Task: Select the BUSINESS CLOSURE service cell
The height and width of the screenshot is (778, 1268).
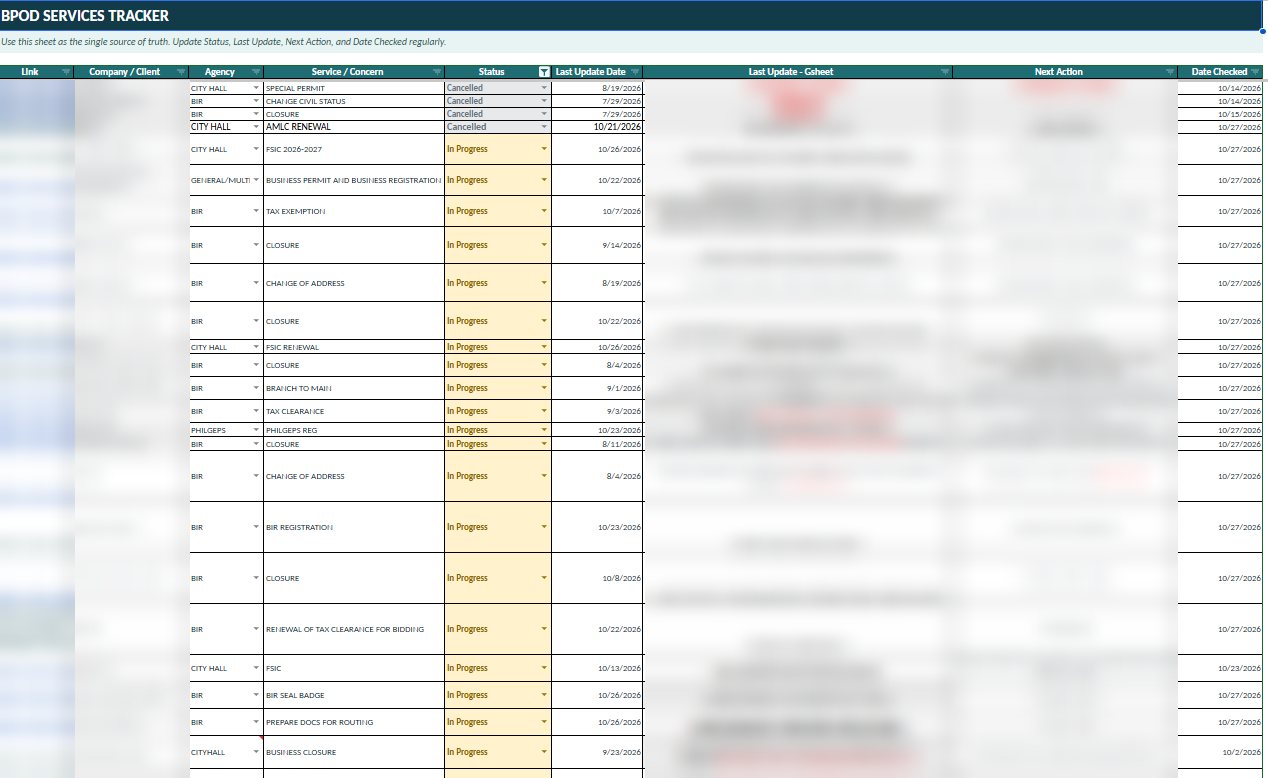Action: pyautogui.click(x=354, y=752)
